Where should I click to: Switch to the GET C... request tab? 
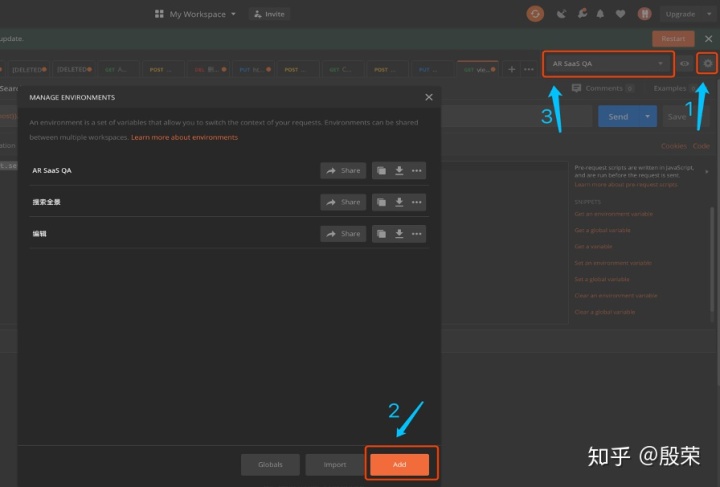click(343, 69)
